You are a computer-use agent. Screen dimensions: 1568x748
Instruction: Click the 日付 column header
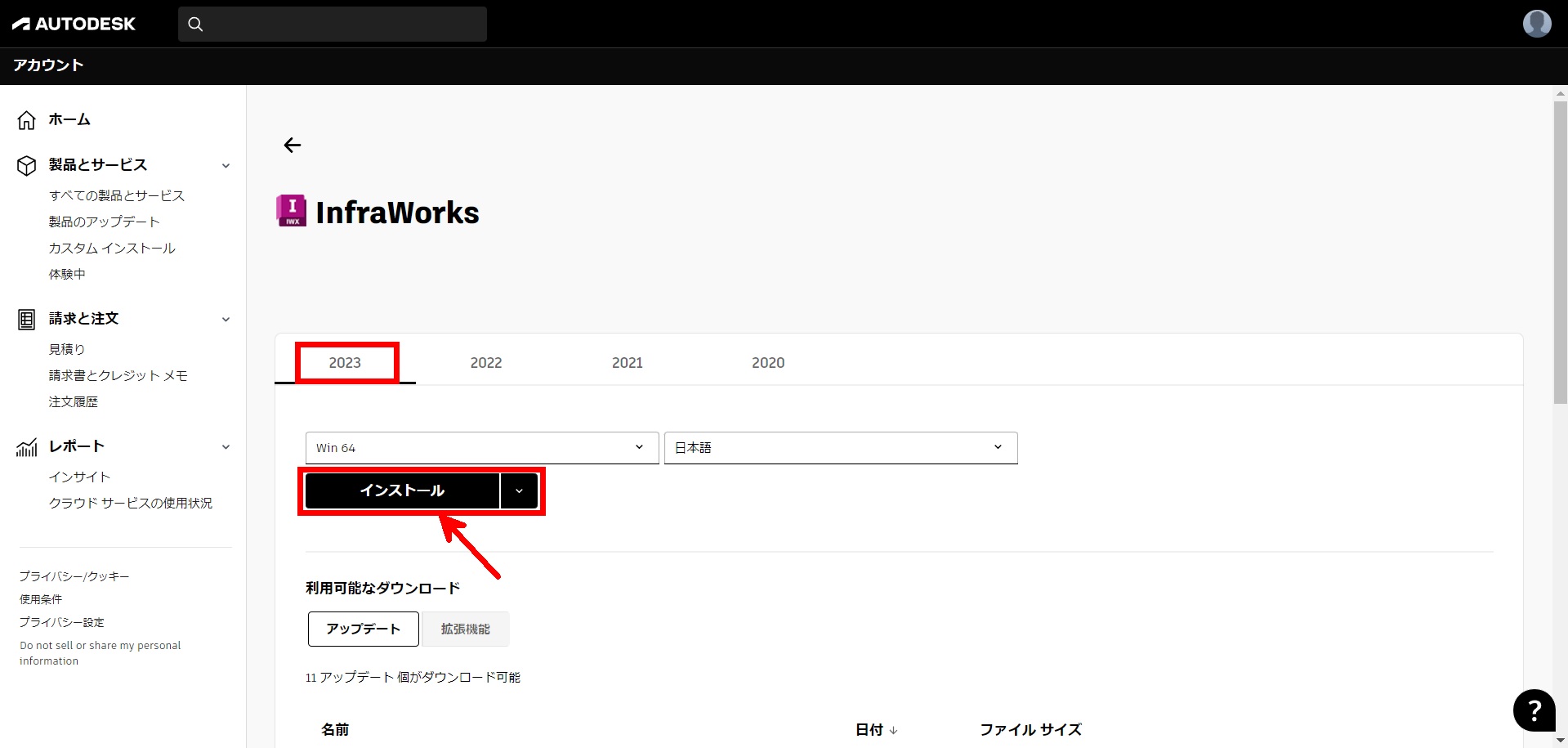pos(869,729)
